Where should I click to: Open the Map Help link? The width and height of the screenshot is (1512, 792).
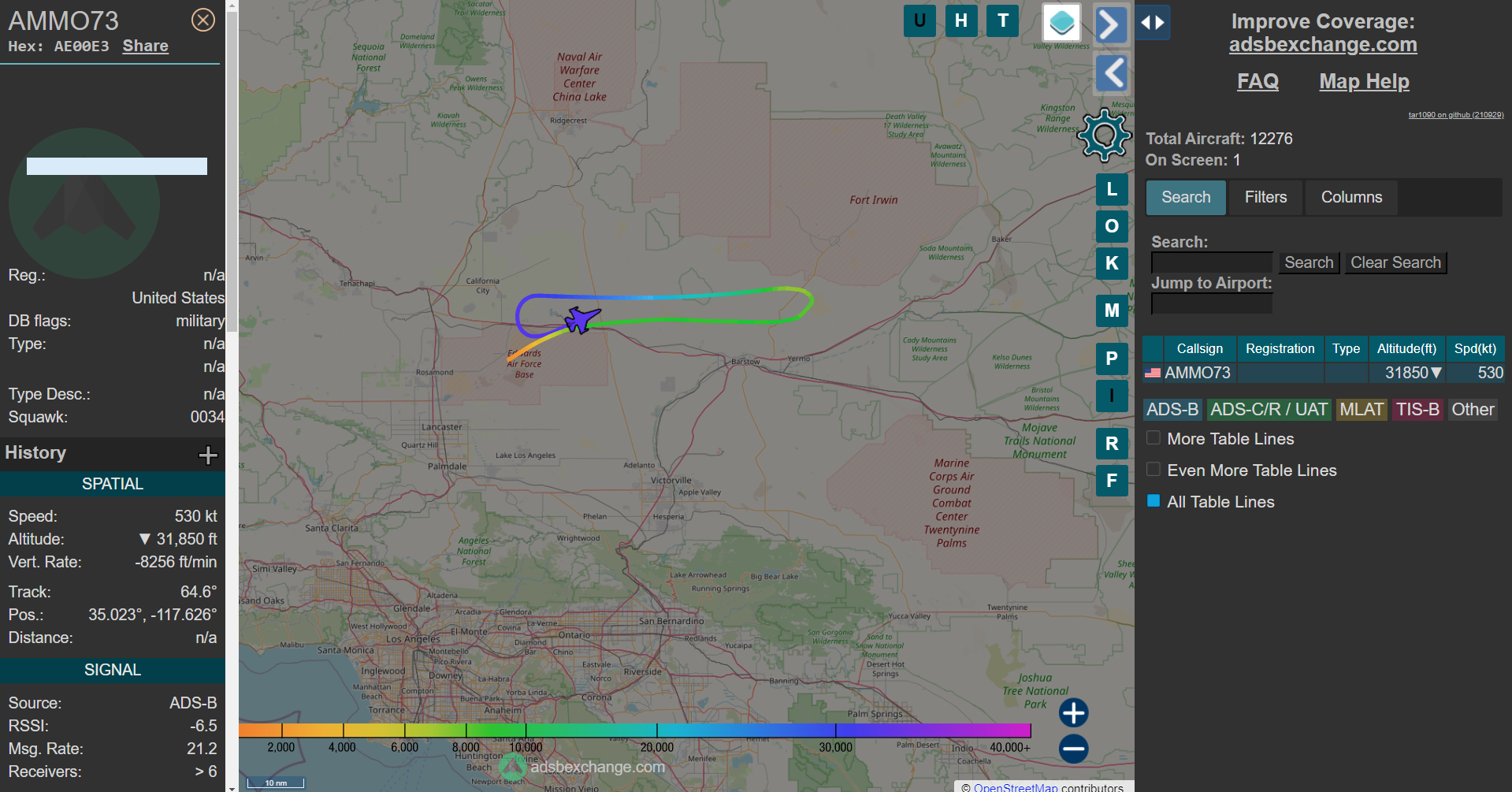click(x=1364, y=81)
